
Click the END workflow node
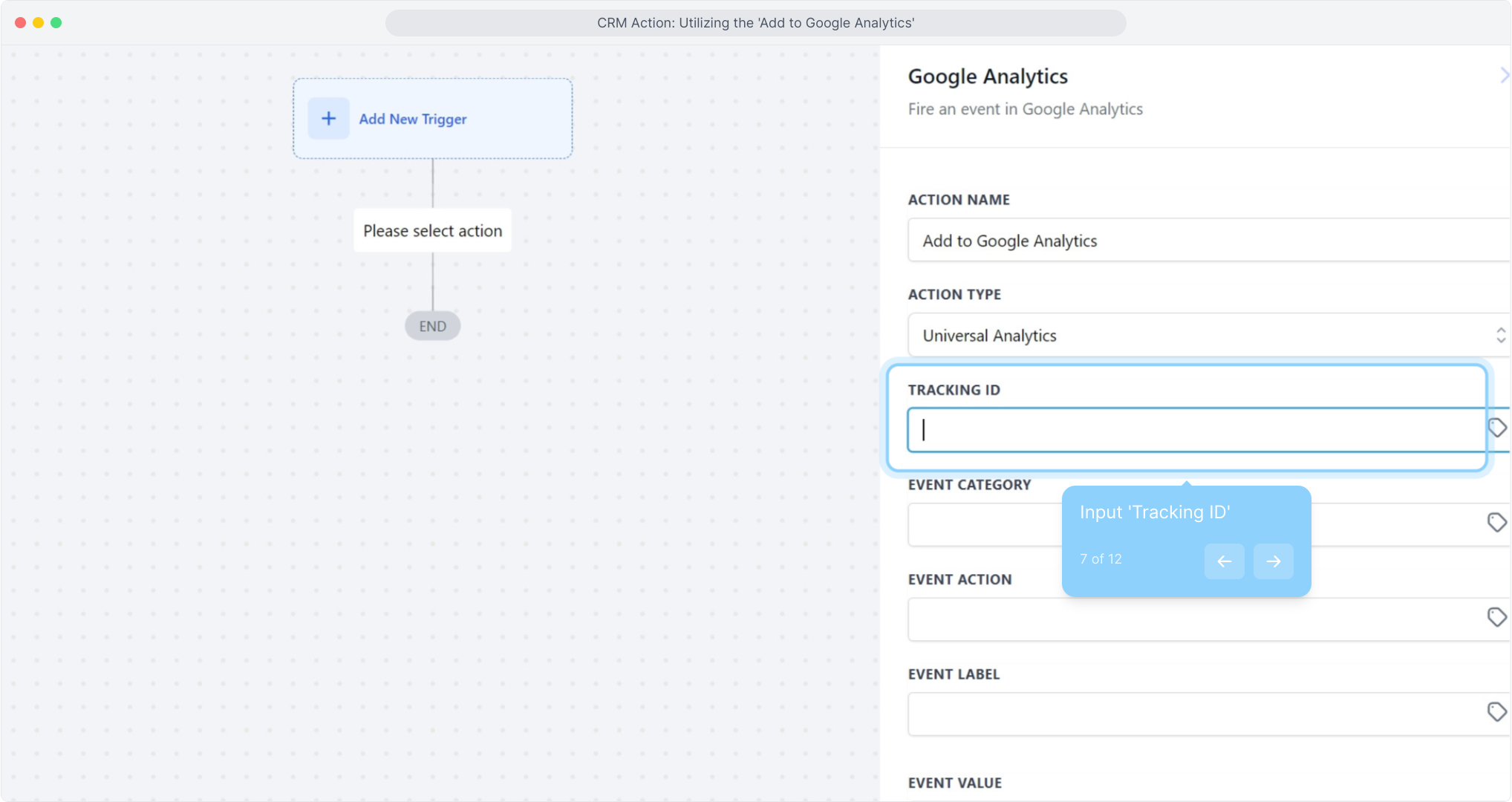coord(432,326)
